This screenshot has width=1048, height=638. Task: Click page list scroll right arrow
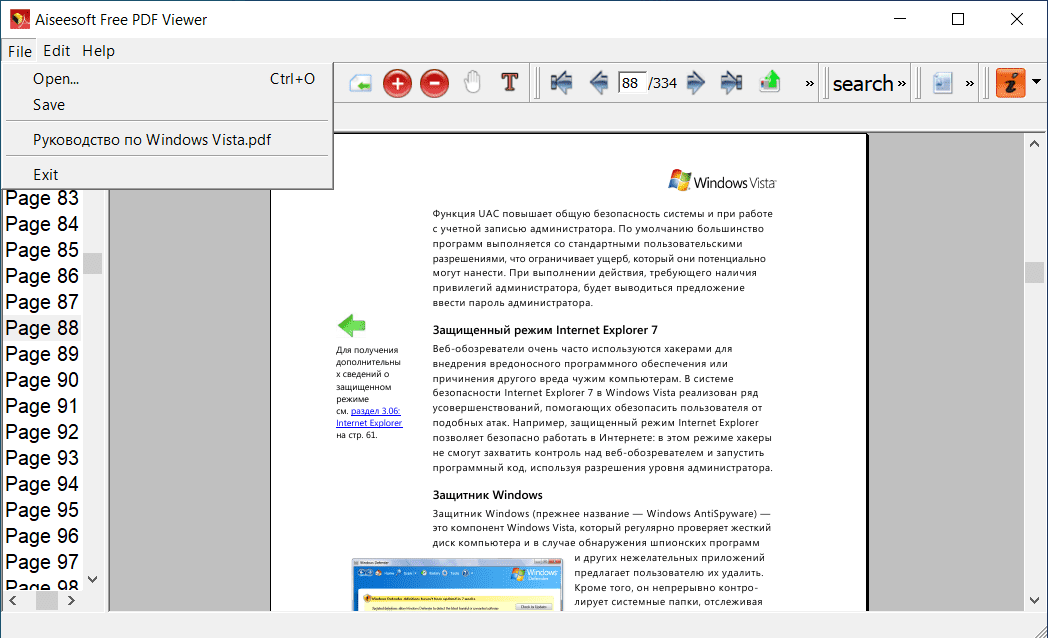(x=72, y=601)
